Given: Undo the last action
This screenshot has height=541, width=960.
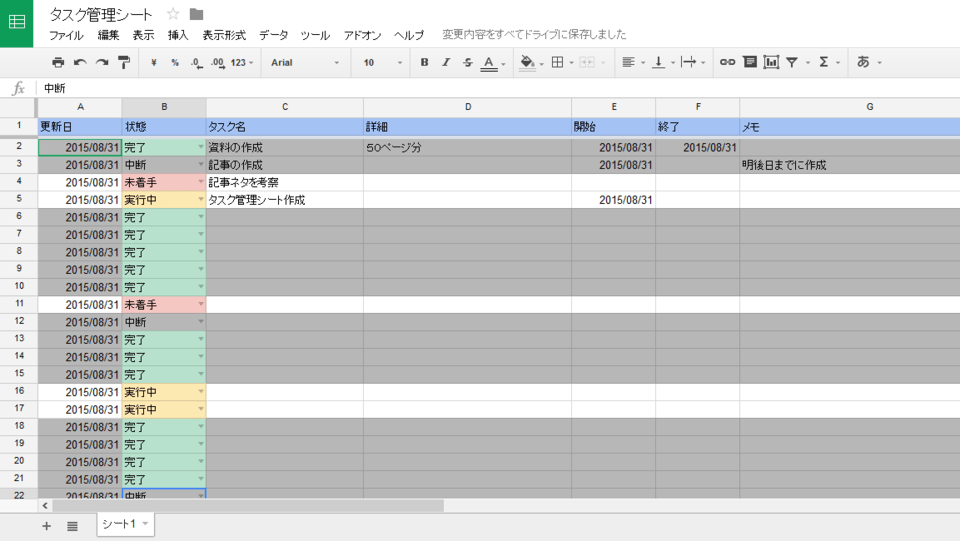Looking at the screenshot, I should point(80,63).
